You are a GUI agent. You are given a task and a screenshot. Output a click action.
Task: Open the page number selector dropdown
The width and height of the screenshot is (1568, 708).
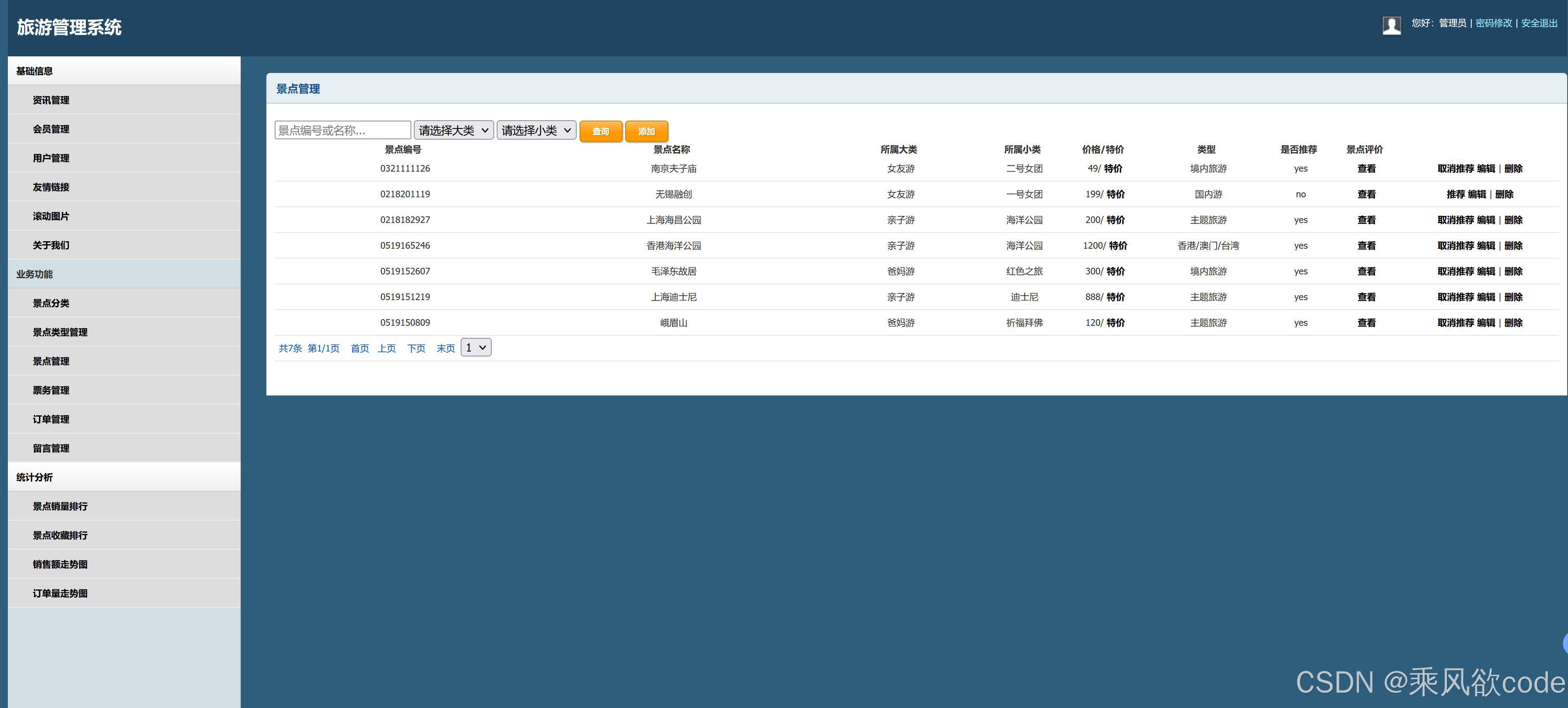[476, 348]
